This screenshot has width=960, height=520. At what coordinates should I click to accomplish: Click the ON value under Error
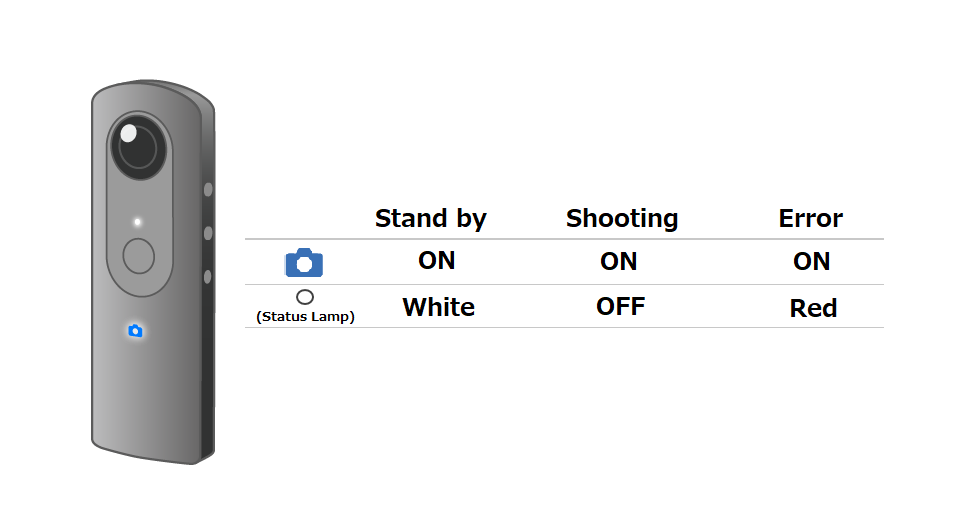pyautogui.click(x=811, y=262)
